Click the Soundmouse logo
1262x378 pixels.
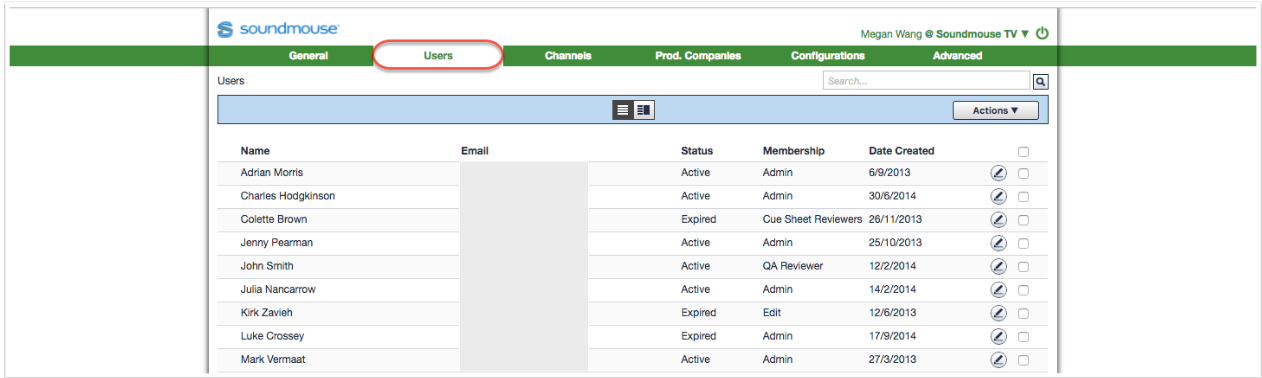pyautogui.click(x=278, y=30)
